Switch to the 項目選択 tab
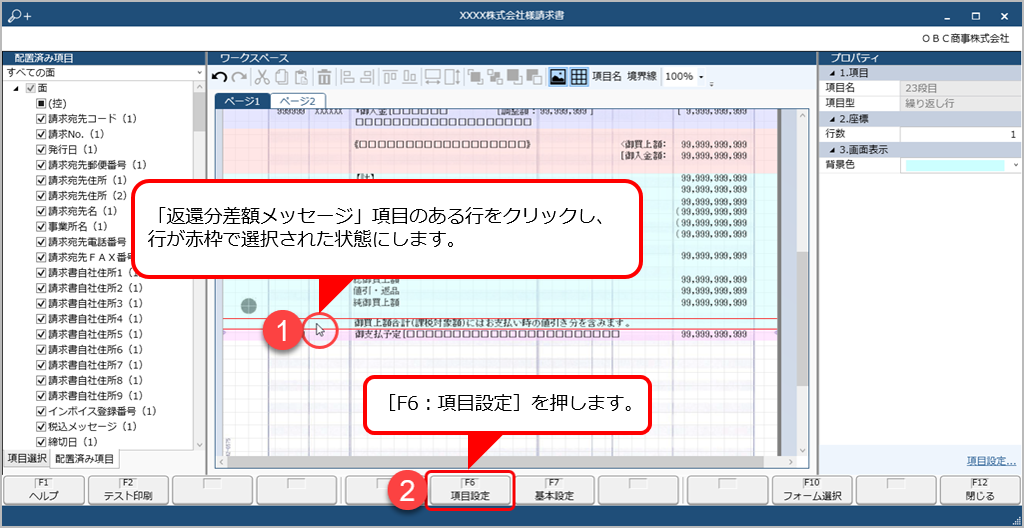The height and width of the screenshot is (528, 1024). [x=27, y=458]
